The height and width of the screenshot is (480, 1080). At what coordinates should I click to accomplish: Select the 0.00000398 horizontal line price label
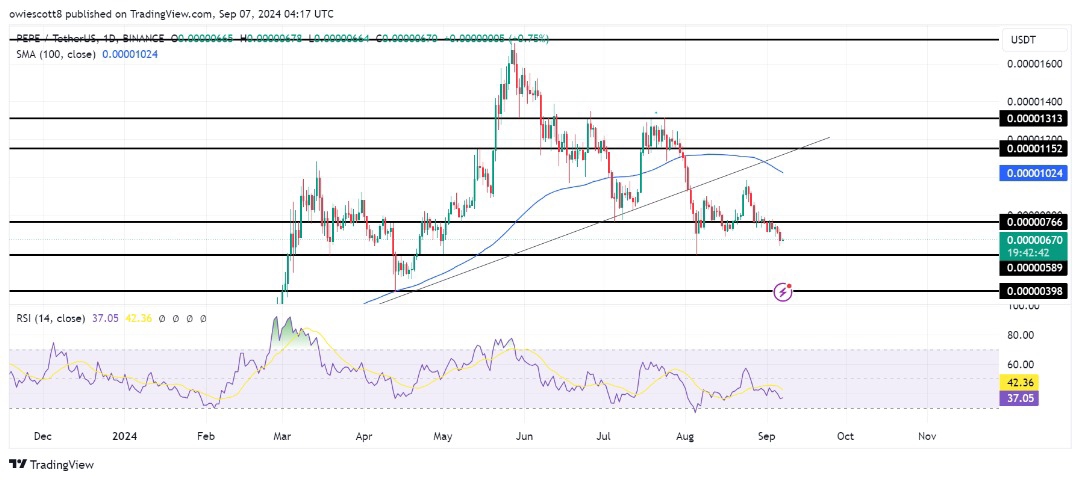click(x=1038, y=291)
